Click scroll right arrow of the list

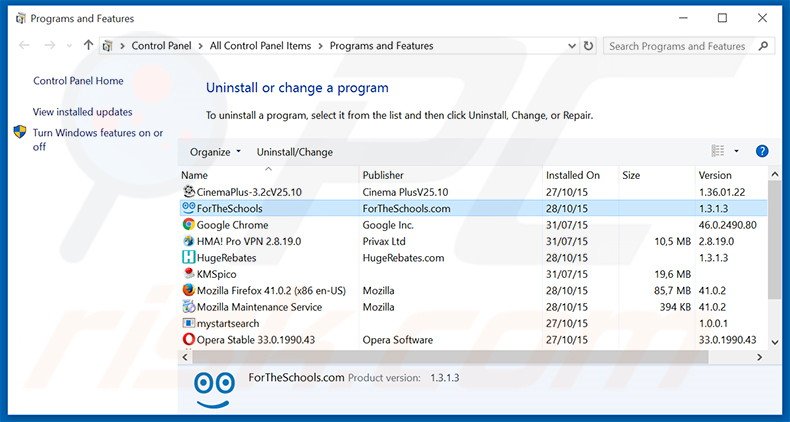click(x=759, y=357)
